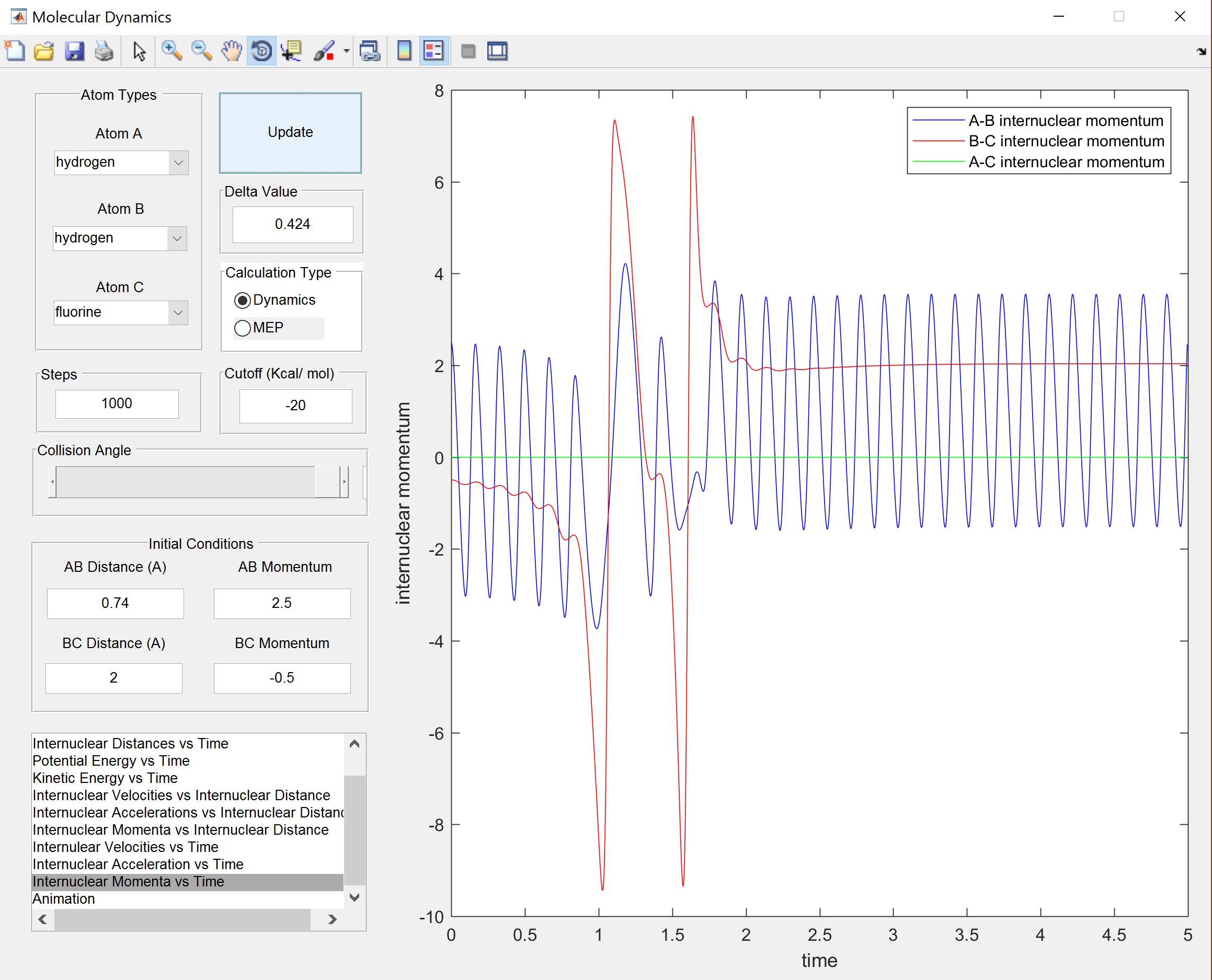The image size is (1212, 980).
Task: Open the brush color dropdown arrow
Action: coord(346,51)
